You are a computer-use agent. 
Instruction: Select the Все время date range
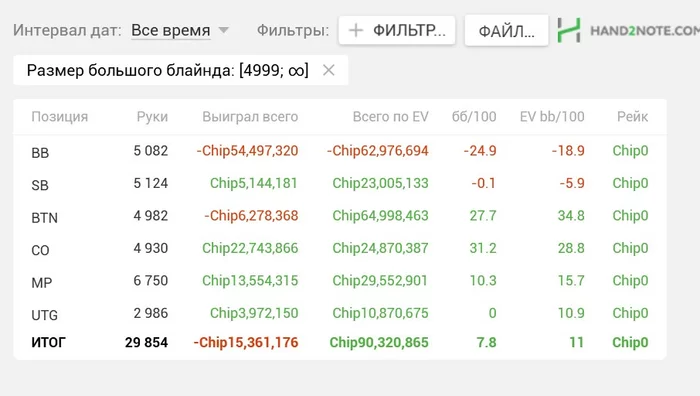[x=171, y=30]
